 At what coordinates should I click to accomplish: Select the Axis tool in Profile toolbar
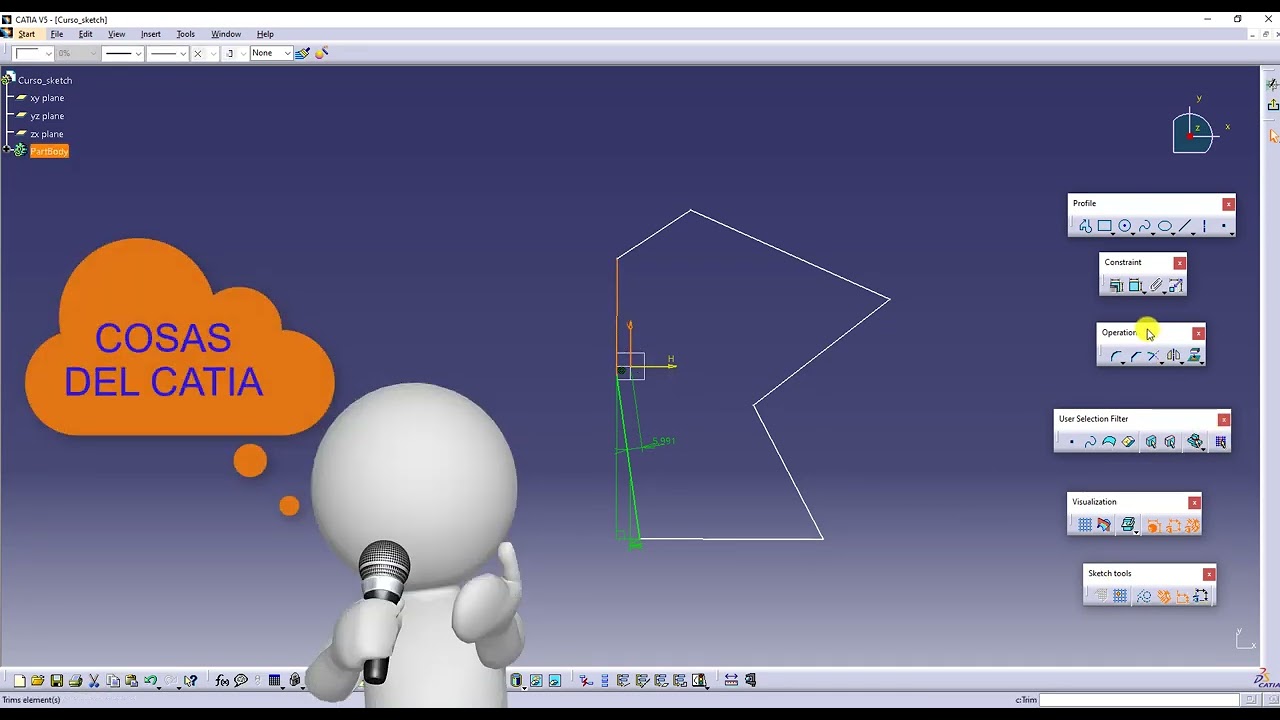(1205, 227)
